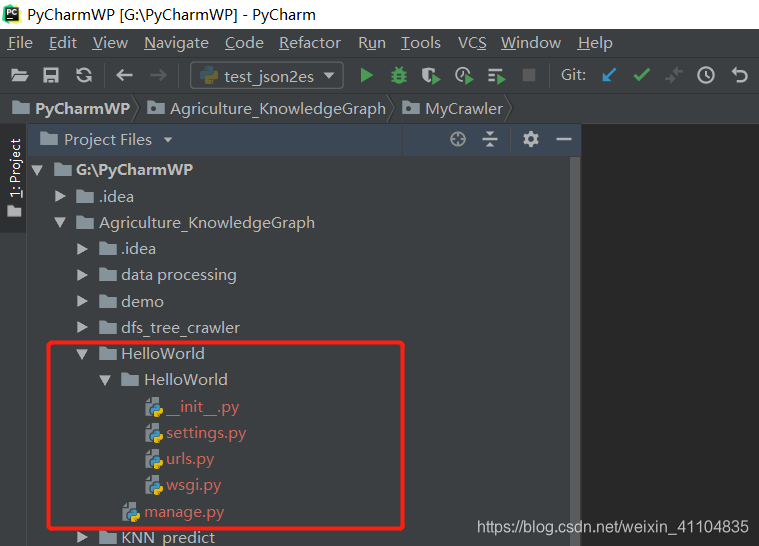759x546 pixels.
Task: Open the VCS menu
Action: point(472,43)
